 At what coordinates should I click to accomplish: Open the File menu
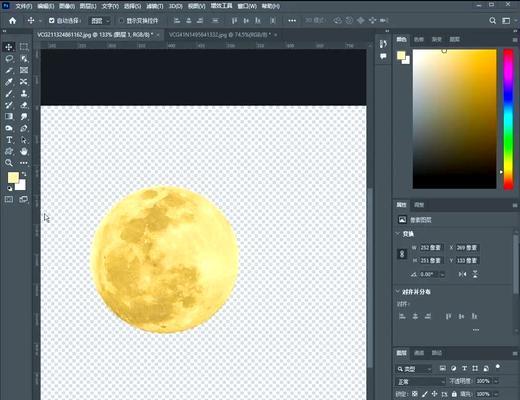click(x=24, y=6)
